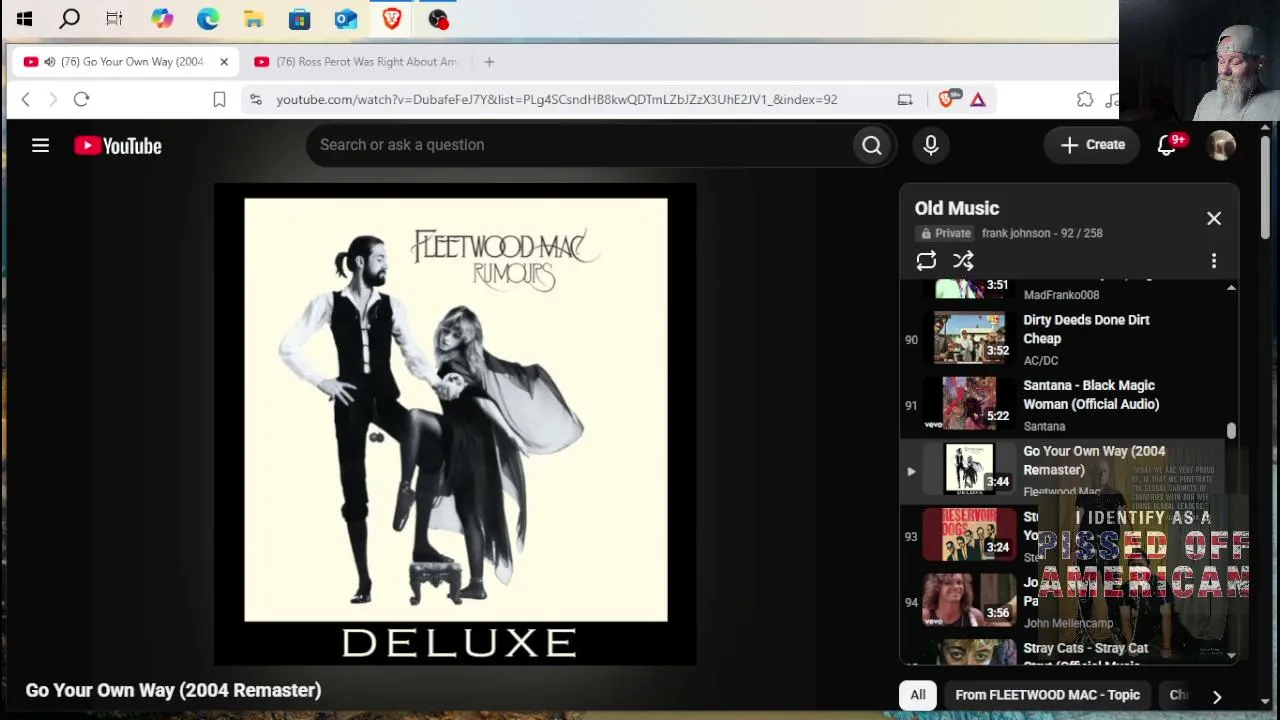Show more filter chips with the right chevron
This screenshot has height=720, width=1280.
click(1217, 696)
